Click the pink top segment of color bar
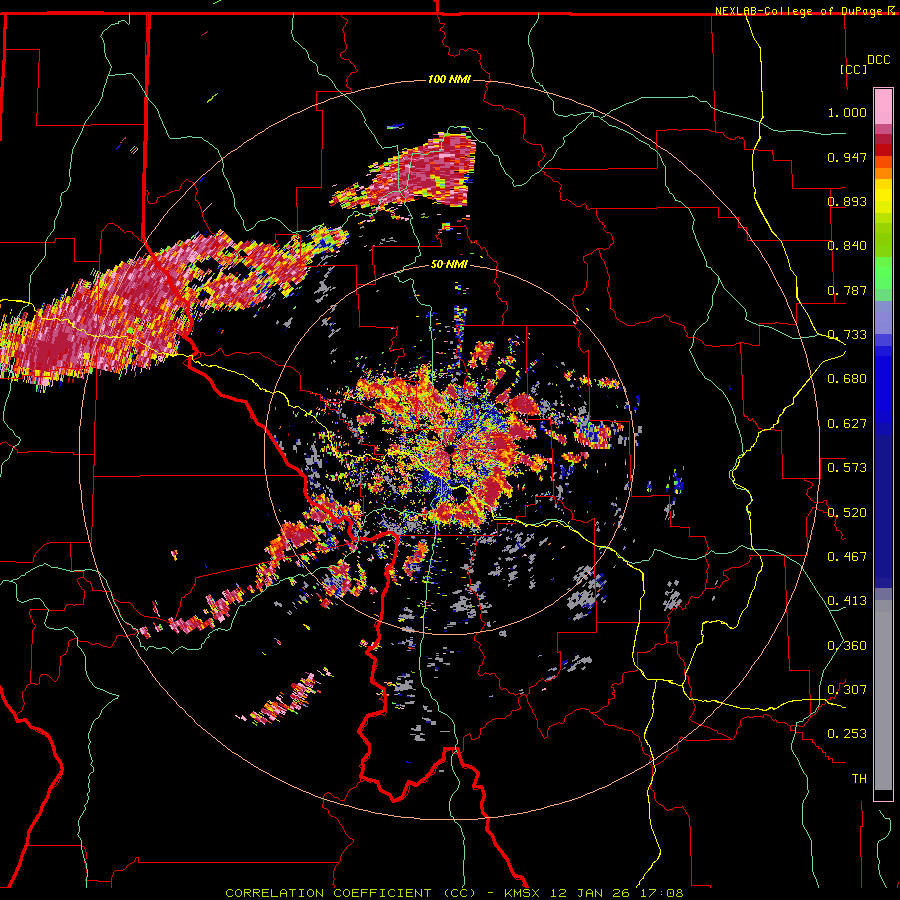This screenshot has height=900, width=900. [883, 107]
